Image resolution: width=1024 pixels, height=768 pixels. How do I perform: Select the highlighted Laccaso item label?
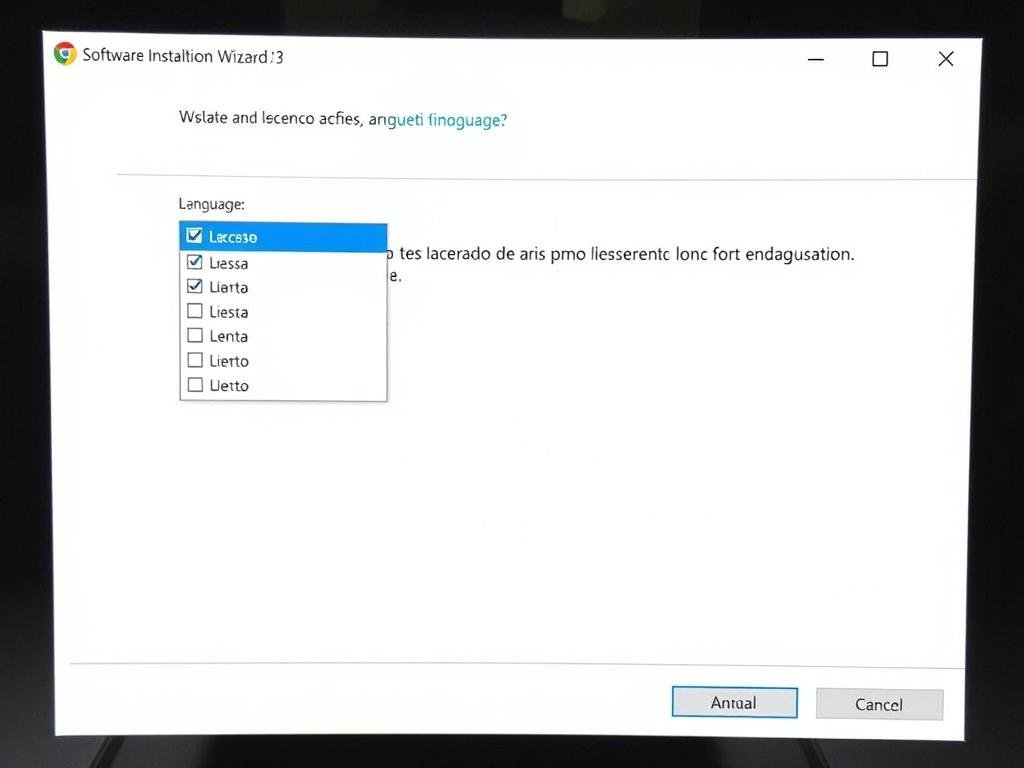tap(233, 237)
